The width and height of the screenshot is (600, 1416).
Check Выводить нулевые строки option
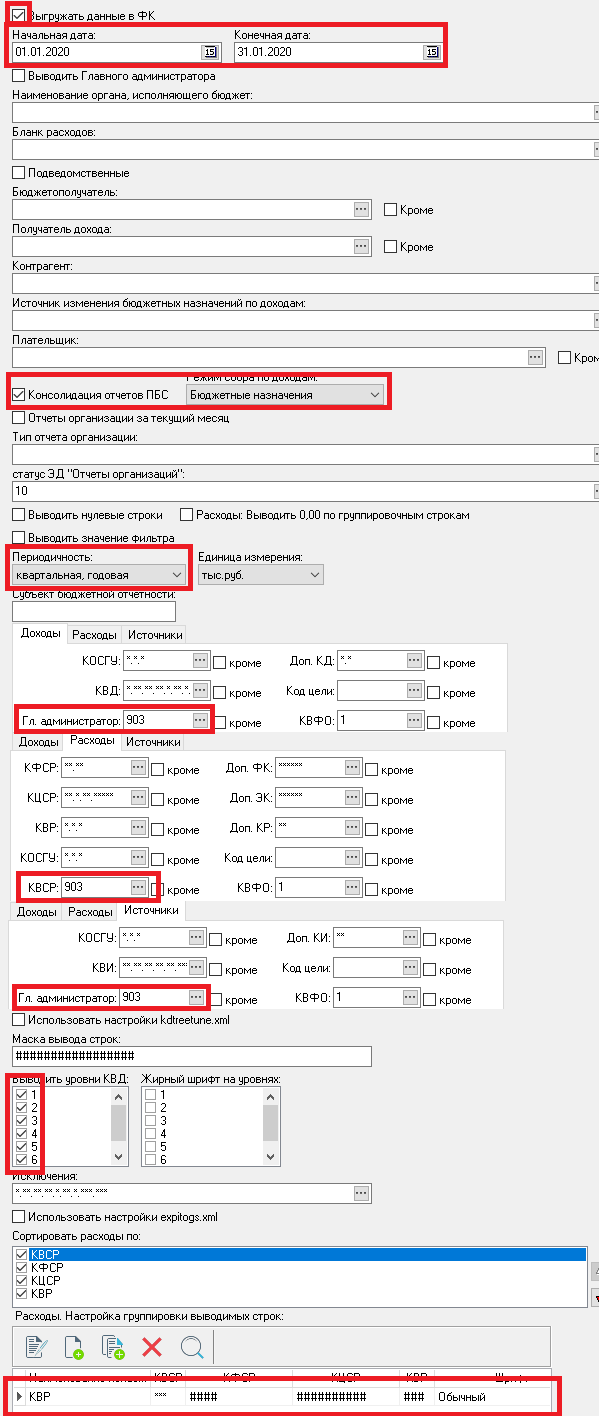[x=19, y=515]
